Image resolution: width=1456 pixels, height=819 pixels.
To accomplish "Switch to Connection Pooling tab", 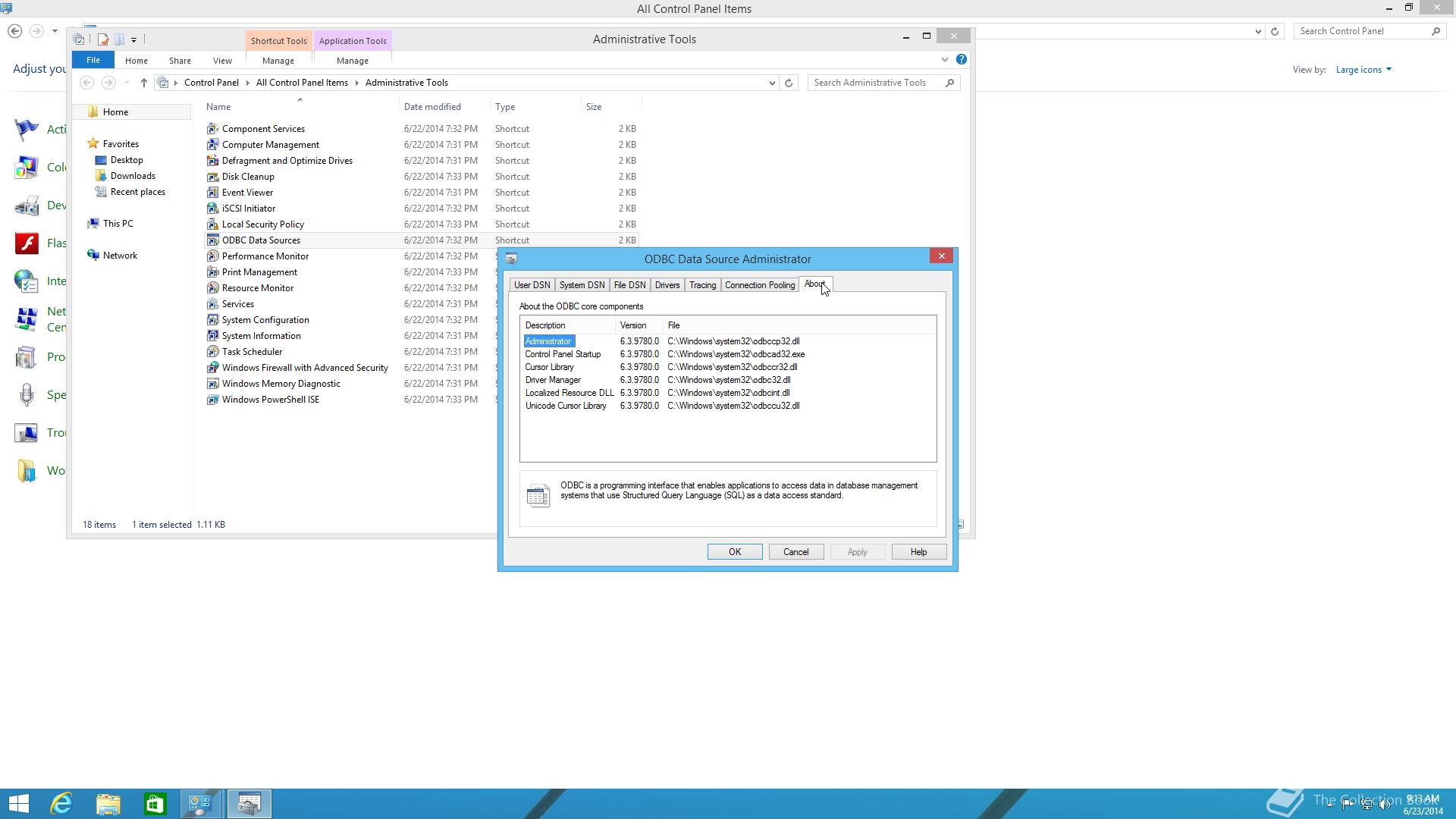I will (x=760, y=285).
